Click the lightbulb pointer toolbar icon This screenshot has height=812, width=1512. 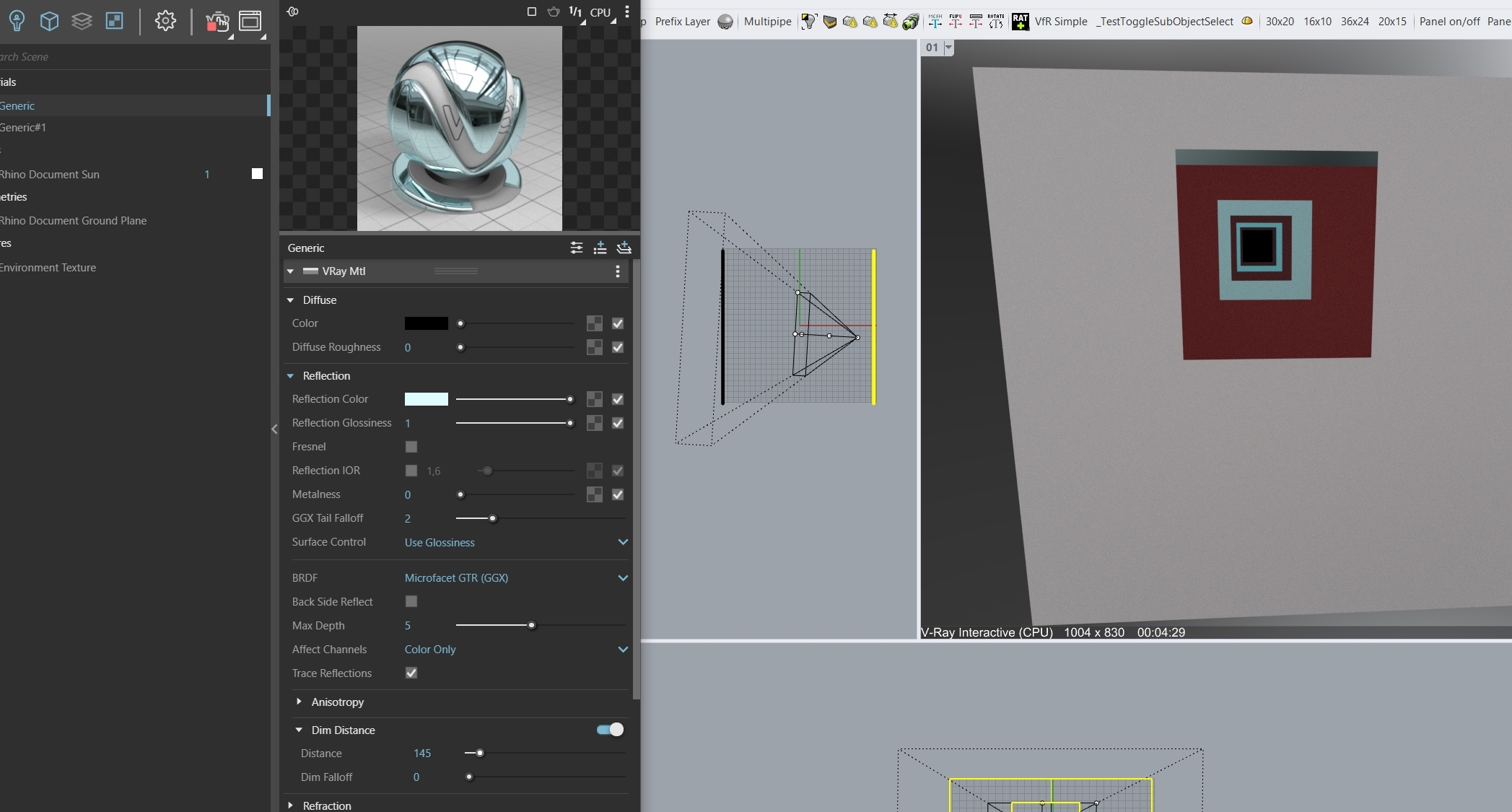(x=808, y=22)
